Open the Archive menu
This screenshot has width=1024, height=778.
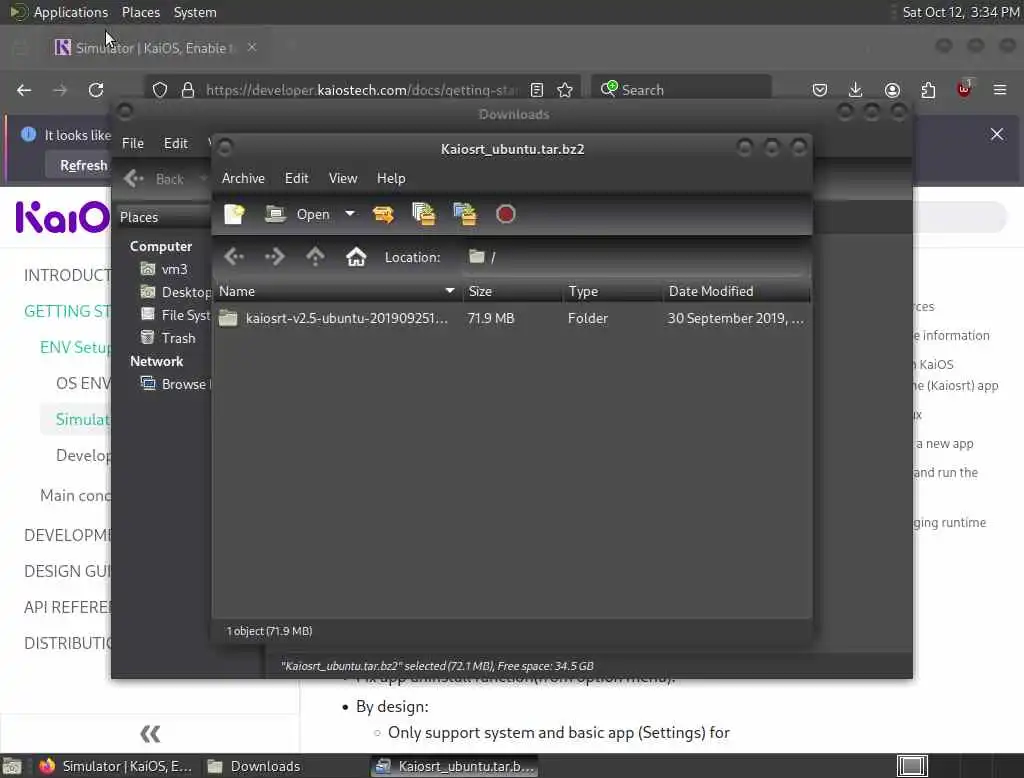[x=243, y=178]
